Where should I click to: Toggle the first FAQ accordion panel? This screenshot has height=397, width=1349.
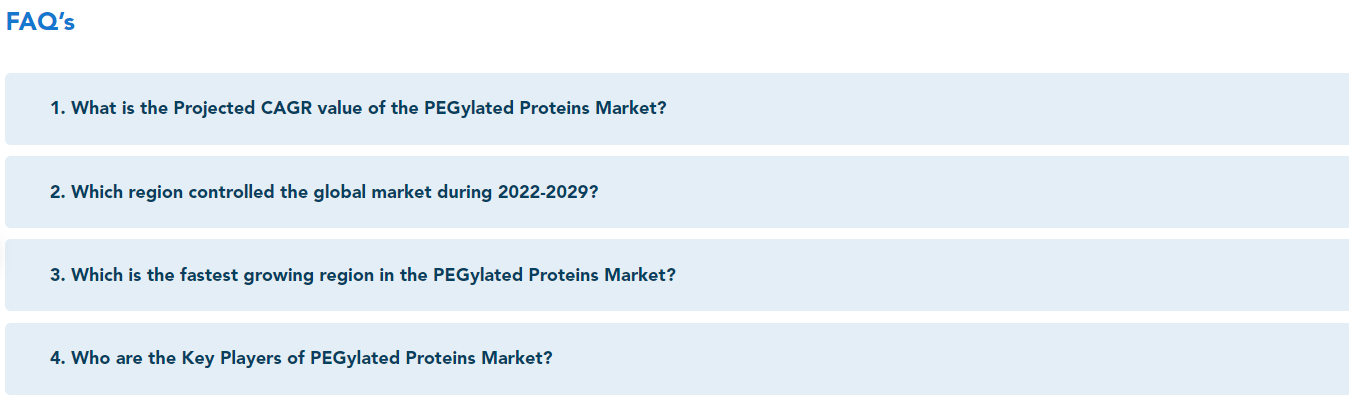(x=677, y=108)
